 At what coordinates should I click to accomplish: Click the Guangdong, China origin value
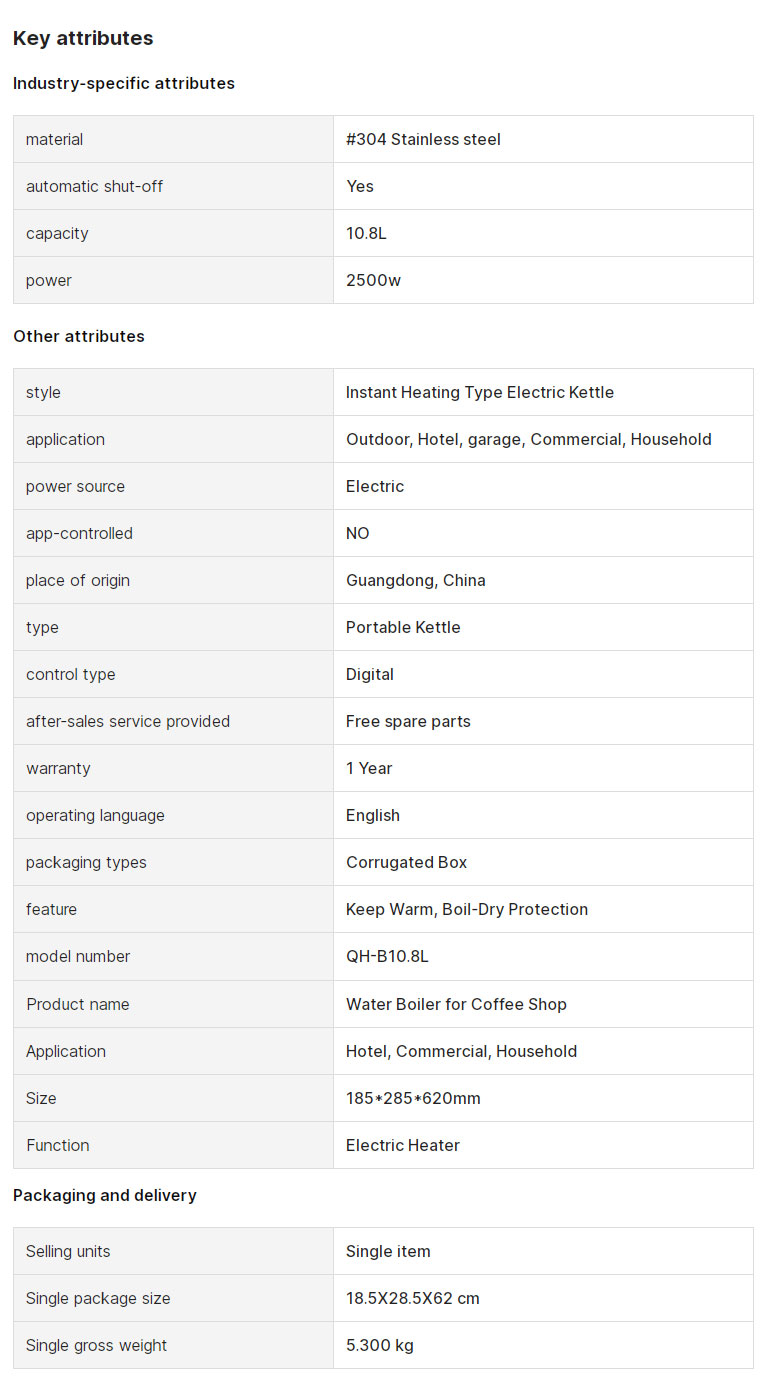click(x=416, y=580)
